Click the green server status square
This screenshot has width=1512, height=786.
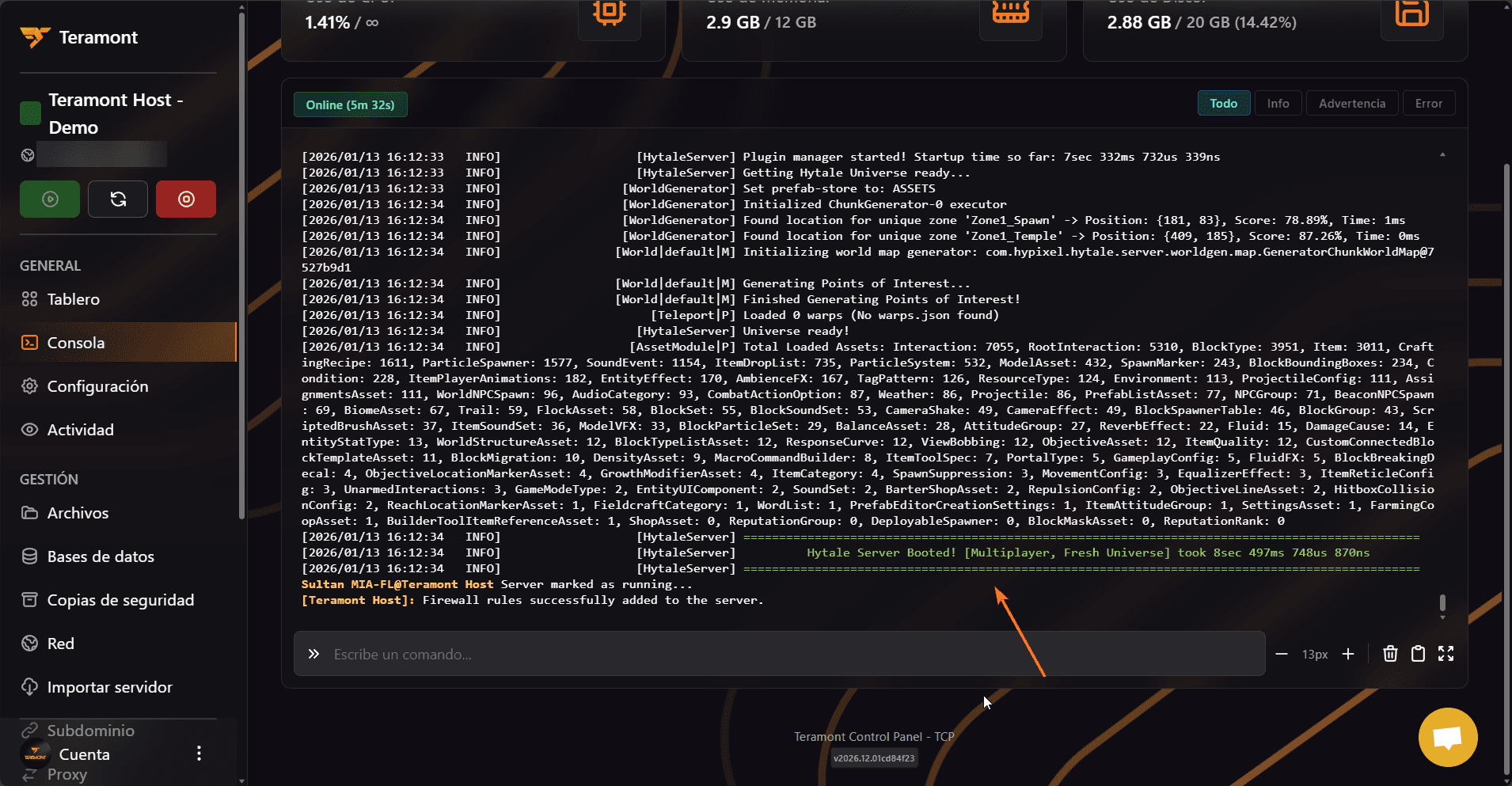pyautogui.click(x=30, y=113)
